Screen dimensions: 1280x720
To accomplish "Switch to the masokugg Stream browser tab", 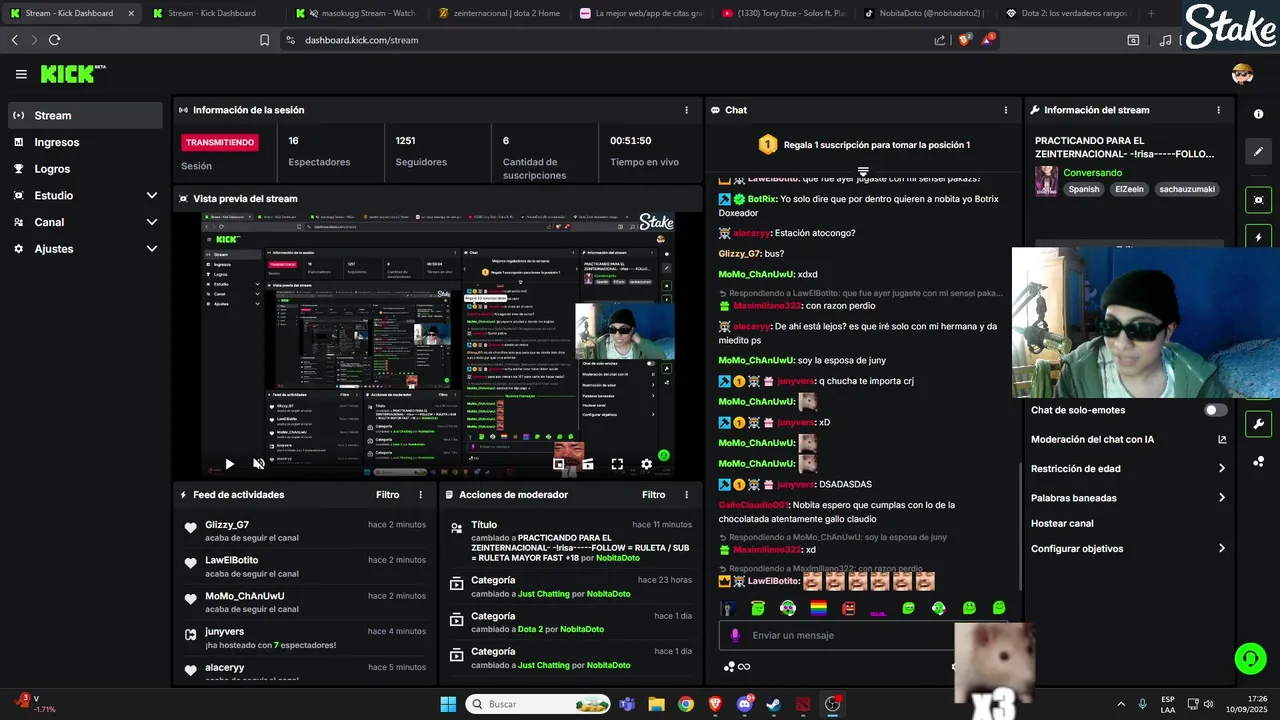I will (354, 13).
